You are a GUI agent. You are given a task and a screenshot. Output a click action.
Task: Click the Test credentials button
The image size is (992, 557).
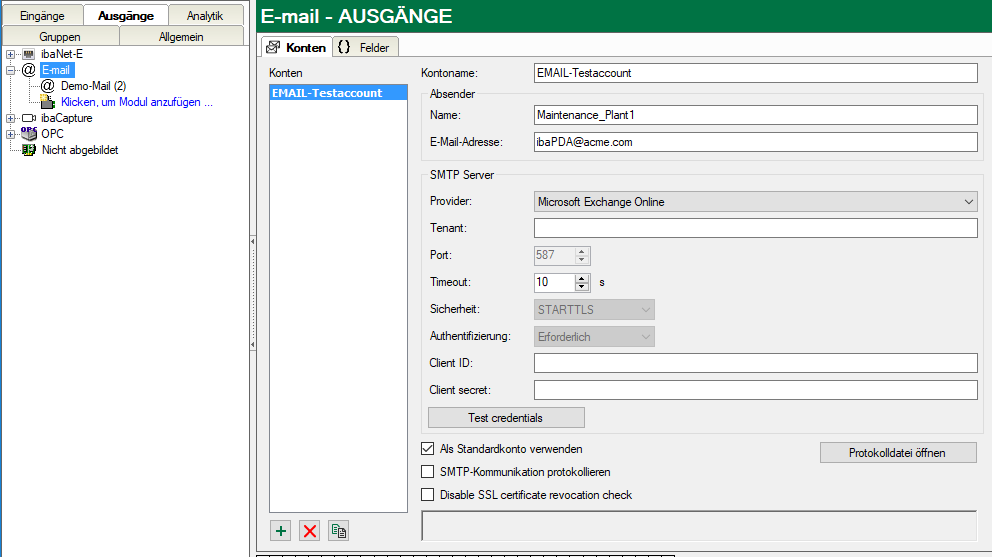pyautogui.click(x=506, y=417)
